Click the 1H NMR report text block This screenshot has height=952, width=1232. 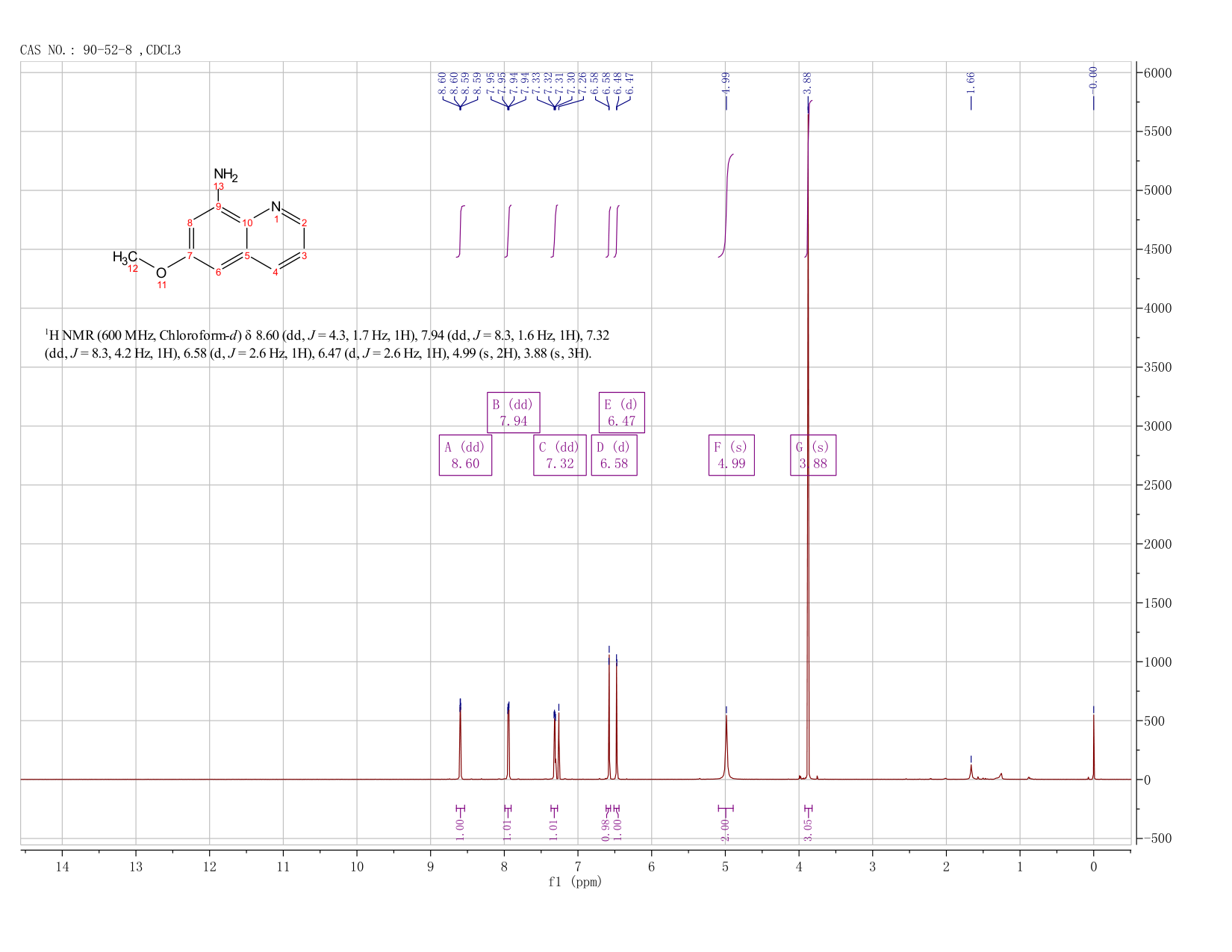pyautogui.click(x=328, y=344)
